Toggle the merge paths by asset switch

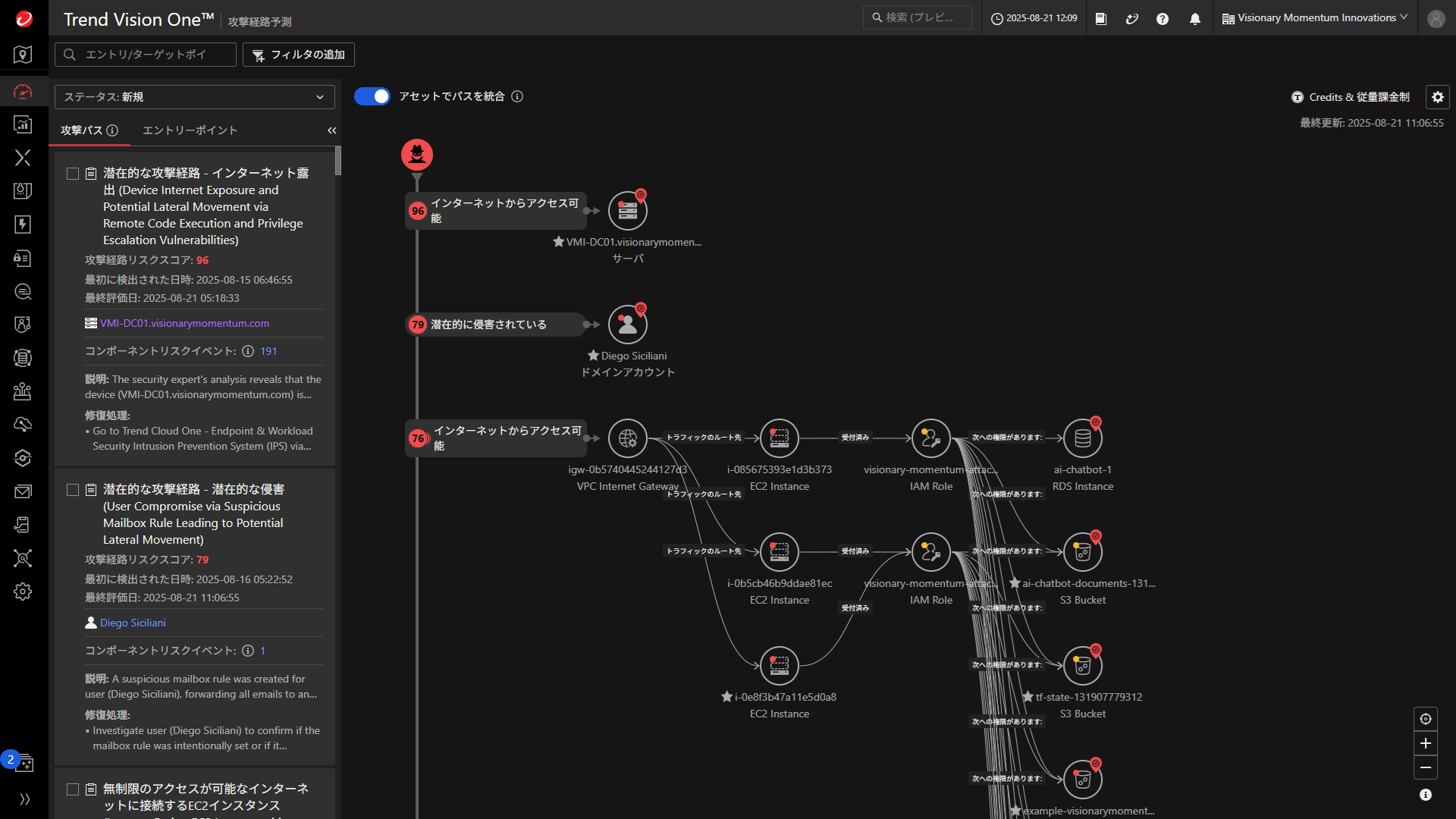pos(372,96)
